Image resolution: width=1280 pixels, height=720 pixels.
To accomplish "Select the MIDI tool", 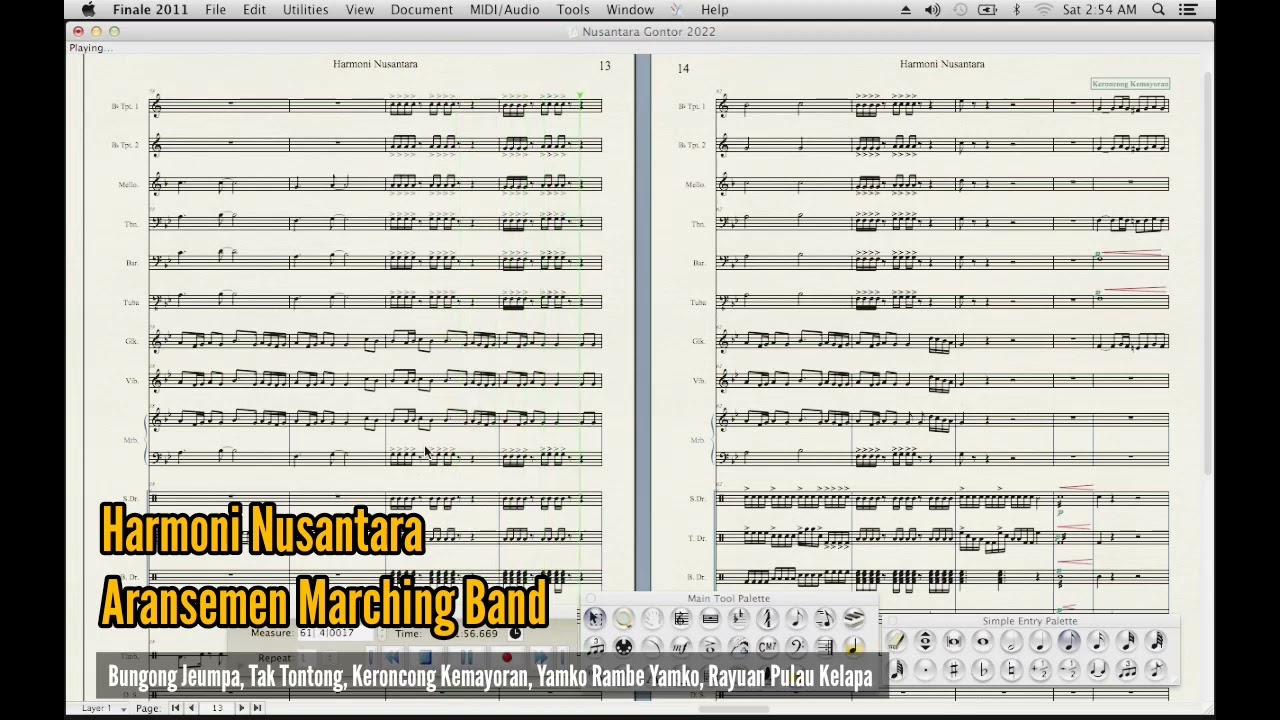I will click(x=623, y=647).
